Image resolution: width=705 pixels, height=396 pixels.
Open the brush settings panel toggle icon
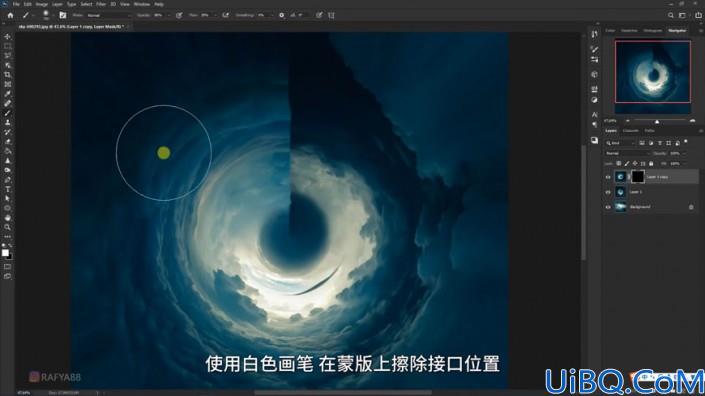pos(62,15)
